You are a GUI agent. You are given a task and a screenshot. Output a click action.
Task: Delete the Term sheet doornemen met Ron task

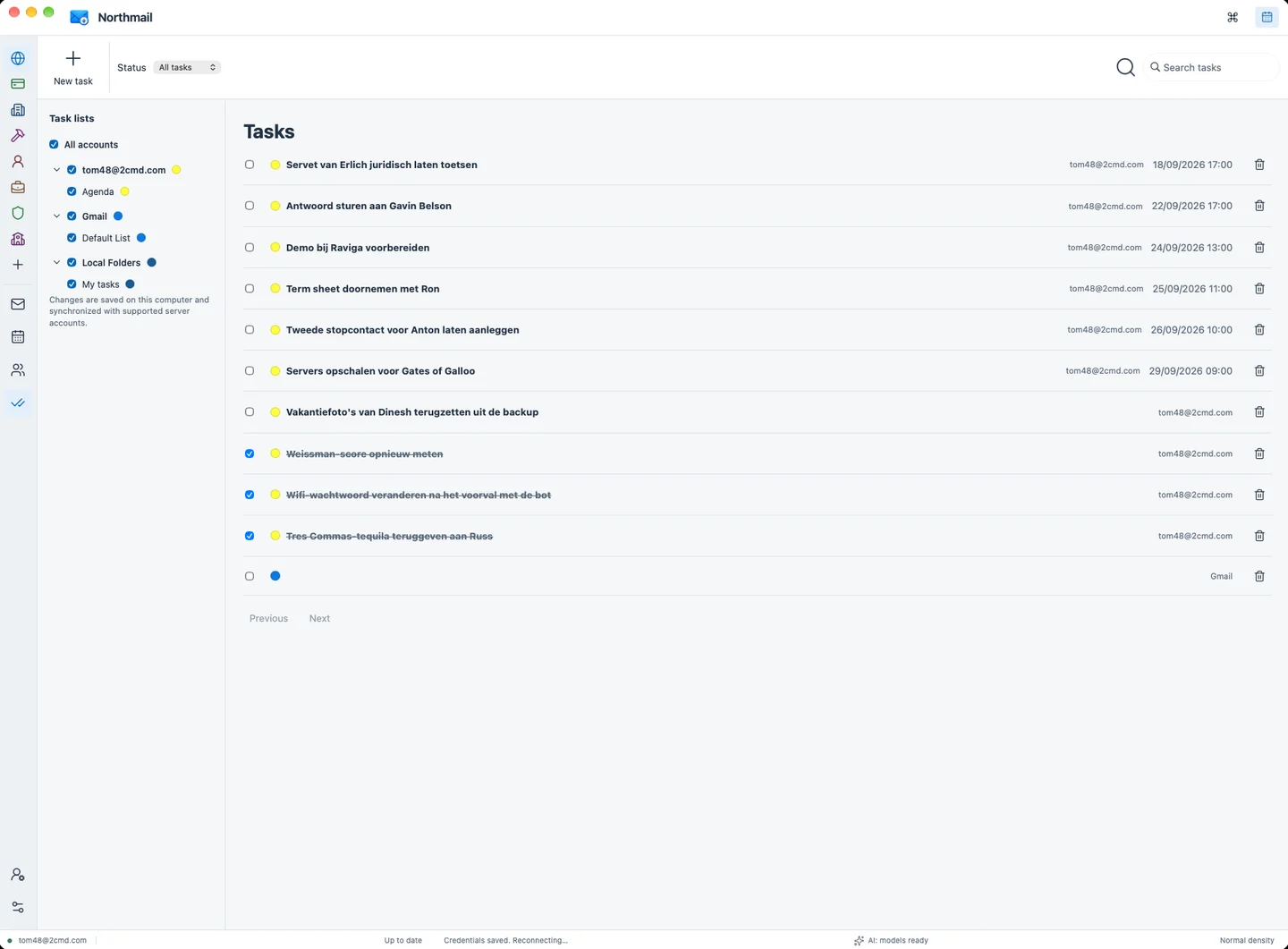click(x=1259, y=289)
